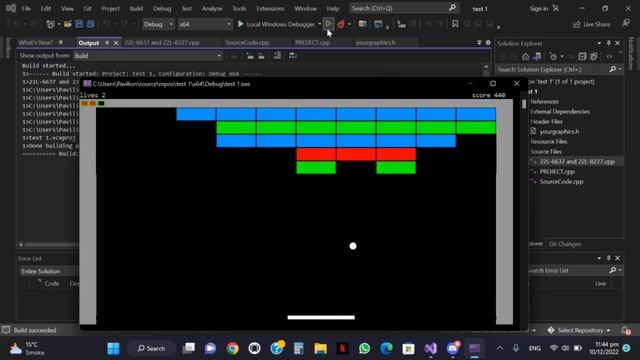Open the Debug configuration dropdown

point(158,24)
